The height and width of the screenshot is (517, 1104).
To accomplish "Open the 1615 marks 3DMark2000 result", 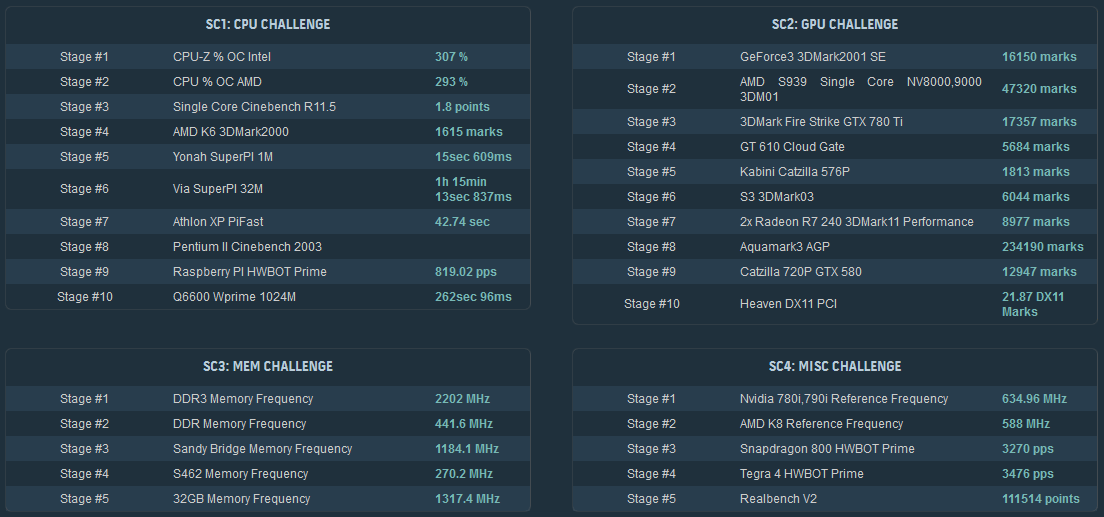I will coord(468,132).
